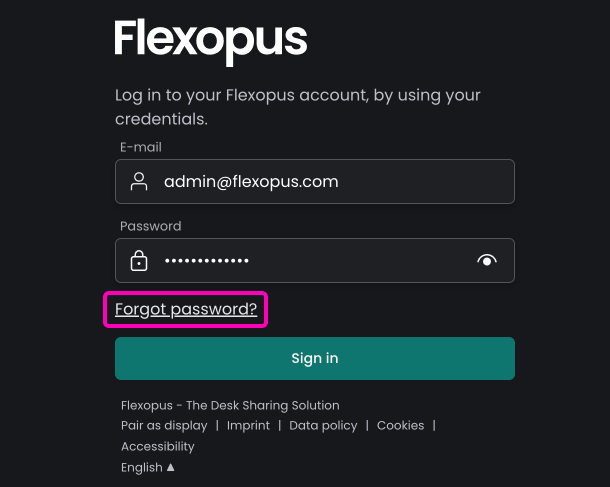Screen dimensions: 610x487
Task: Click the lock icon in the Password field
Action: coord(139,261)
